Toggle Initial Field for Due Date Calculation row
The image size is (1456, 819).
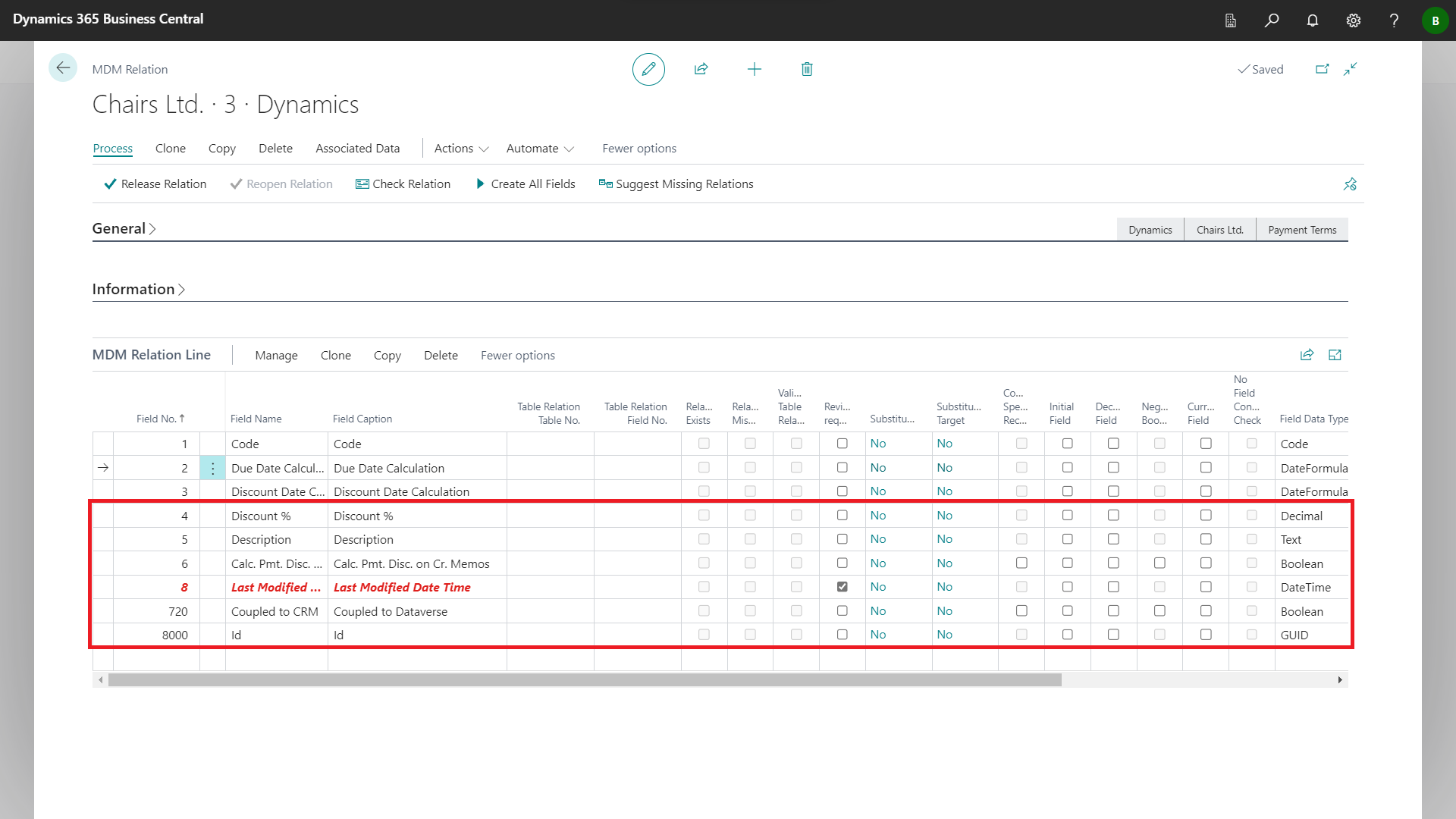click(1067, 468)
